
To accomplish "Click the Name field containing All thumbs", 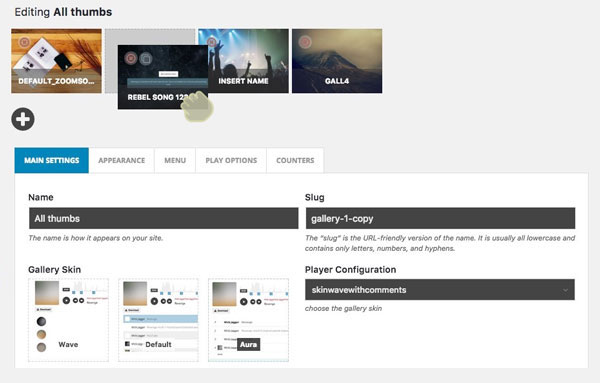I will pyautogui.click(x=163, y=218).
